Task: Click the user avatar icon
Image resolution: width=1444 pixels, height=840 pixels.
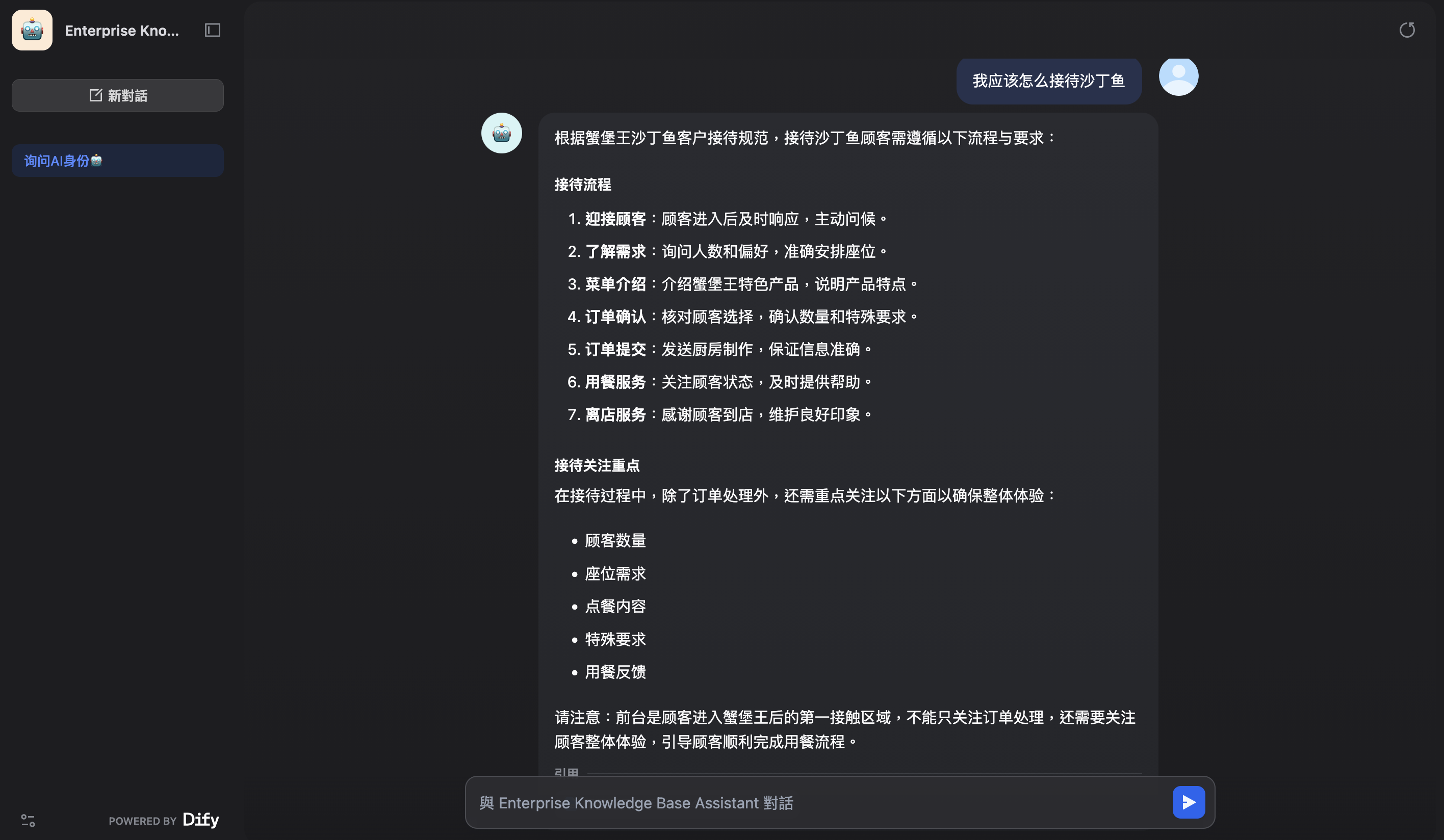Action: pos(1178,77)
